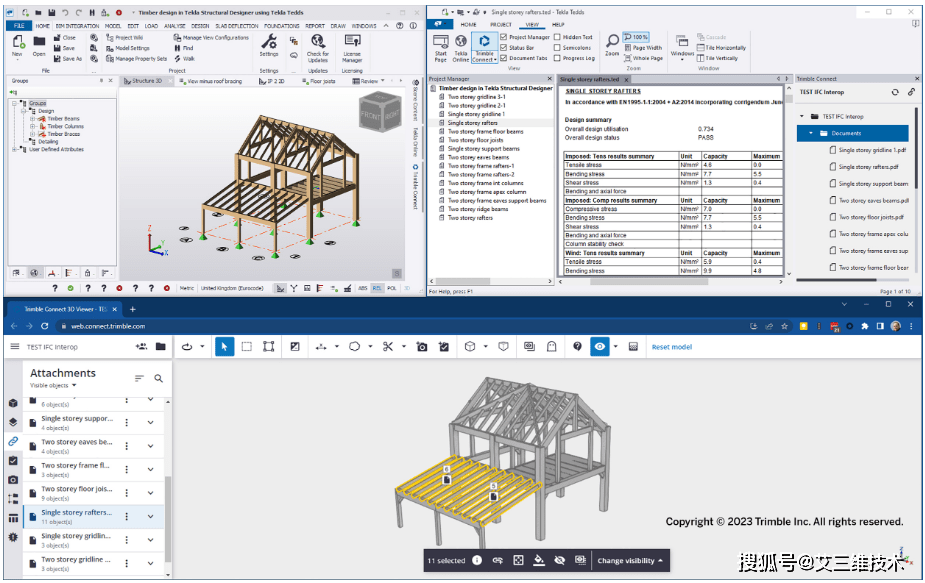Take a snapshot with the camera icon
This screenshot has width=925, height=583.
[422, 347]
